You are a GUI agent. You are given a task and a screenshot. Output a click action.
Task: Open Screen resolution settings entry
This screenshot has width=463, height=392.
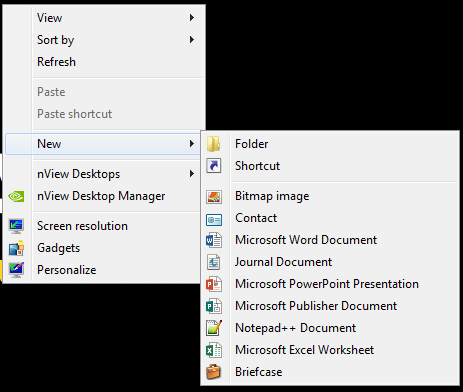[x=103, y=226]
